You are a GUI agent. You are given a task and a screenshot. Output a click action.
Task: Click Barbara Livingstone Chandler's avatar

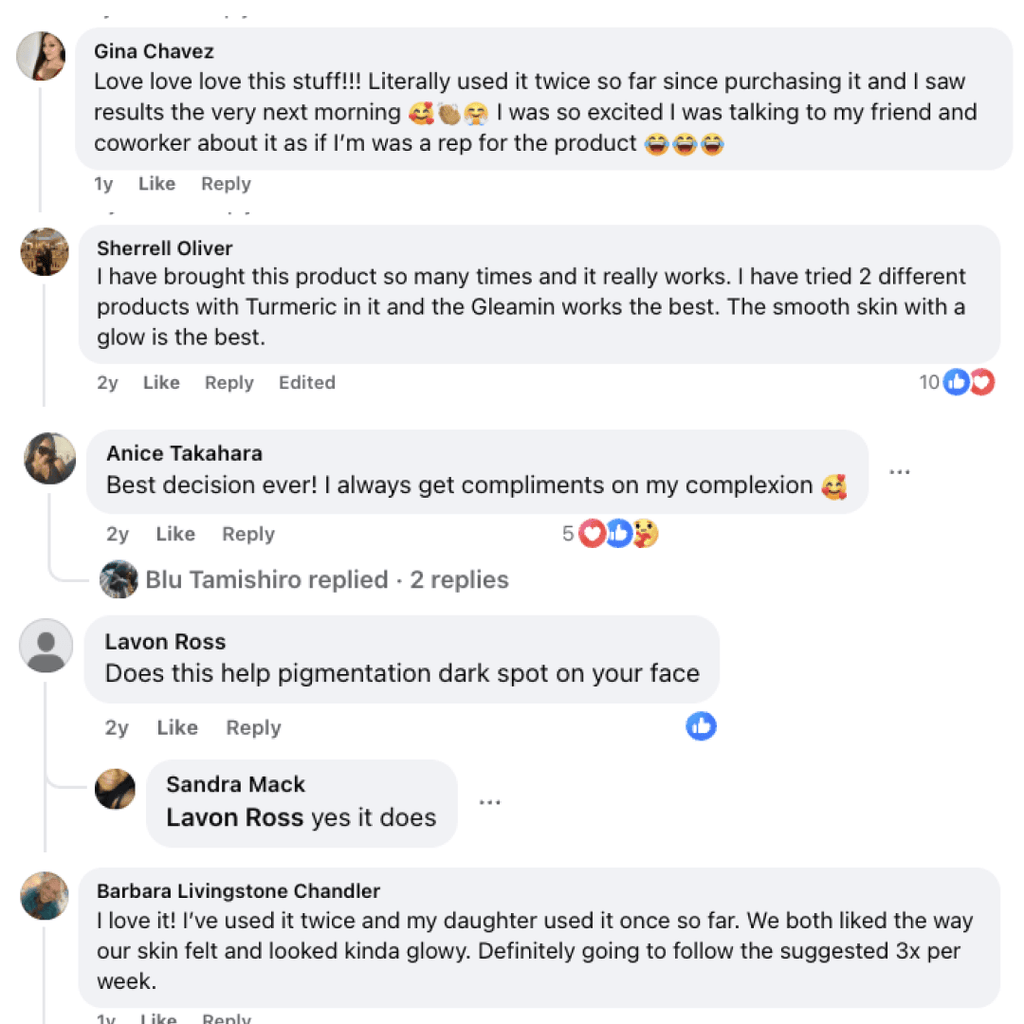[45, 895]
